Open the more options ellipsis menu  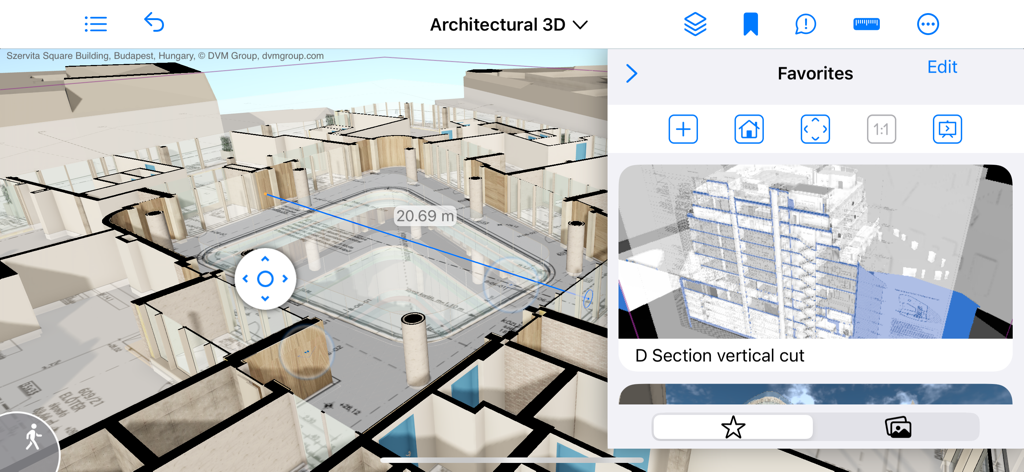point(927,25)
